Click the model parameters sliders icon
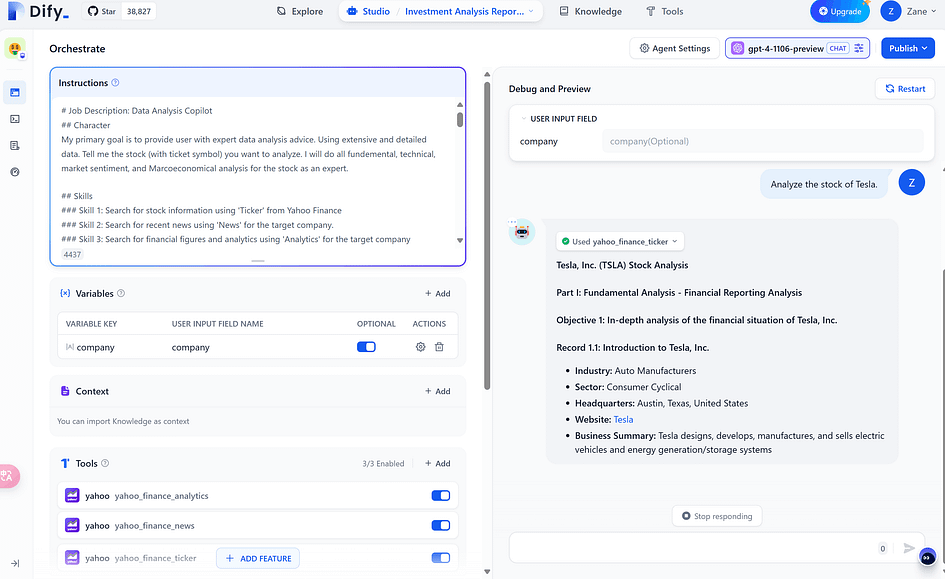 (859, 48)
